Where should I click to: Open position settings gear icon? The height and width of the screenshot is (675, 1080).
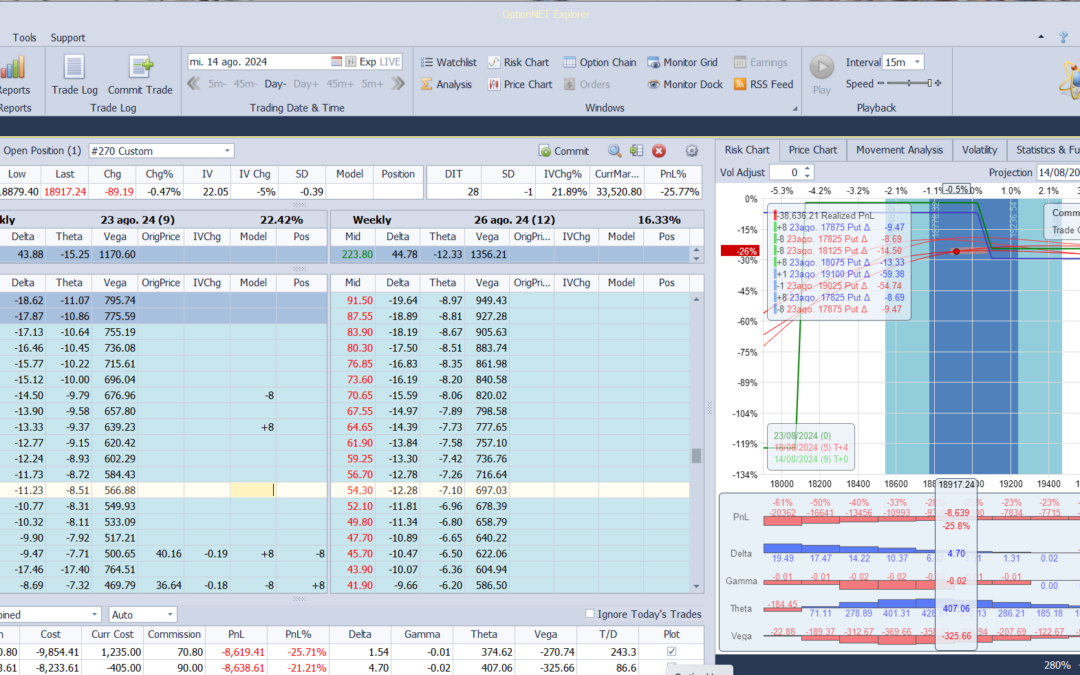[691, 151]
